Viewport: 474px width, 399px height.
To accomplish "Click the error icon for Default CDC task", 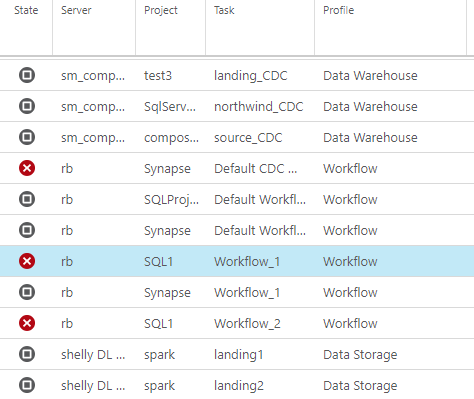I will tap(27, 168).
